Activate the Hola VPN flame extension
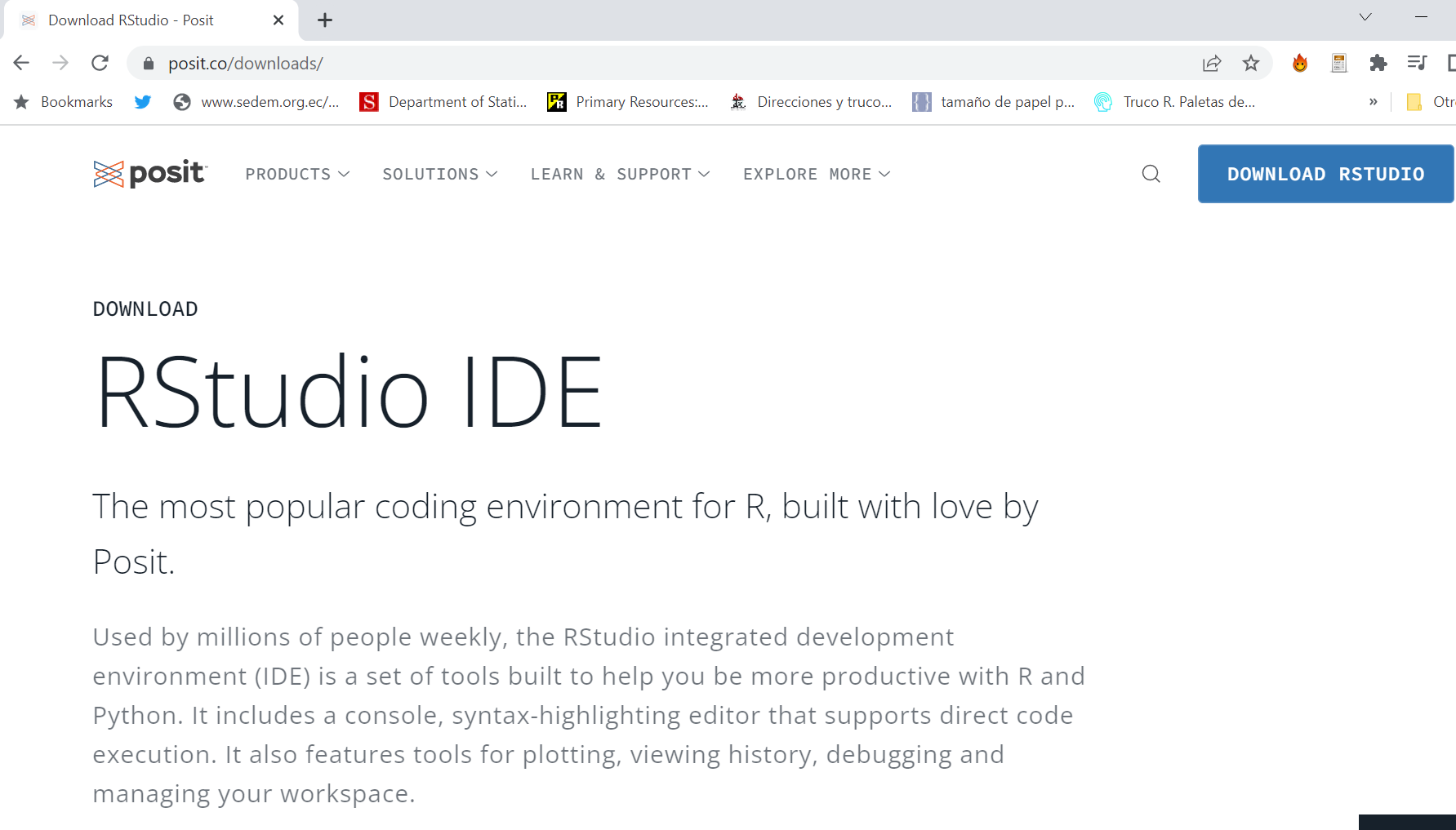Image resolution: width=1456 pixels, height=830 pixels. coord(1299,63)
